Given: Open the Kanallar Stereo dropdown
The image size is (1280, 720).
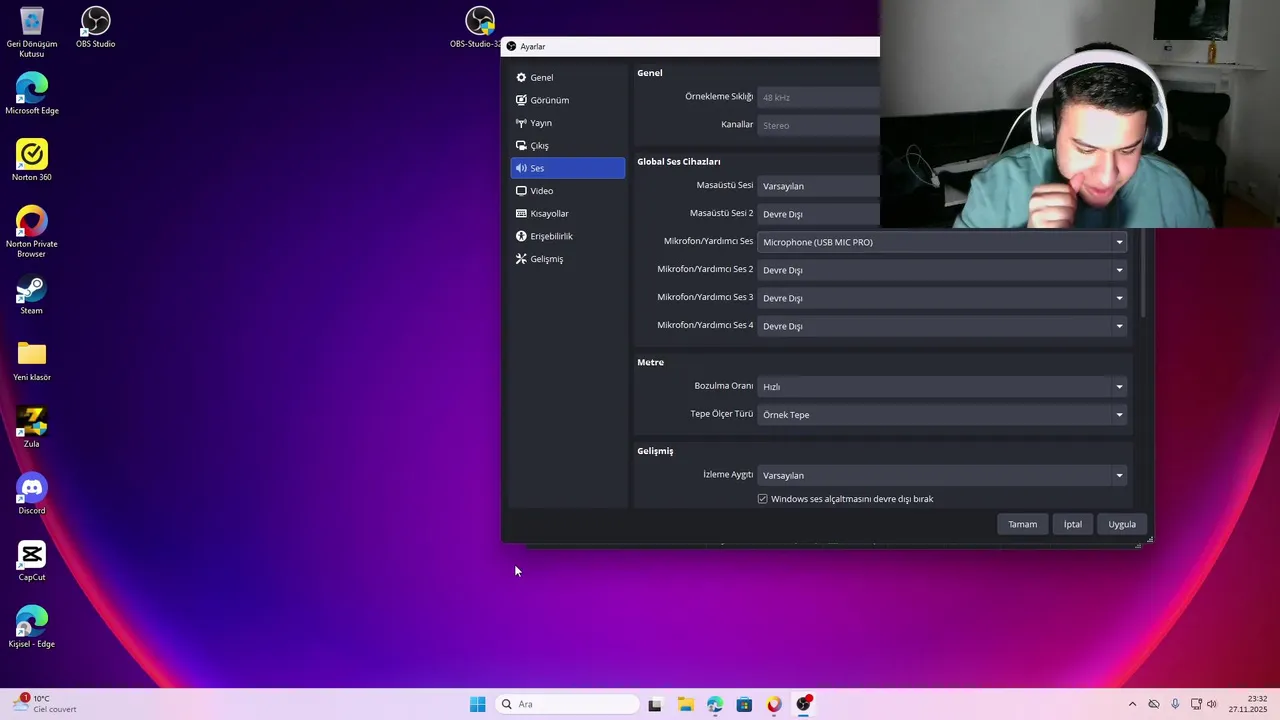Looking at the screenshot, I should click(x=818, y=125).
